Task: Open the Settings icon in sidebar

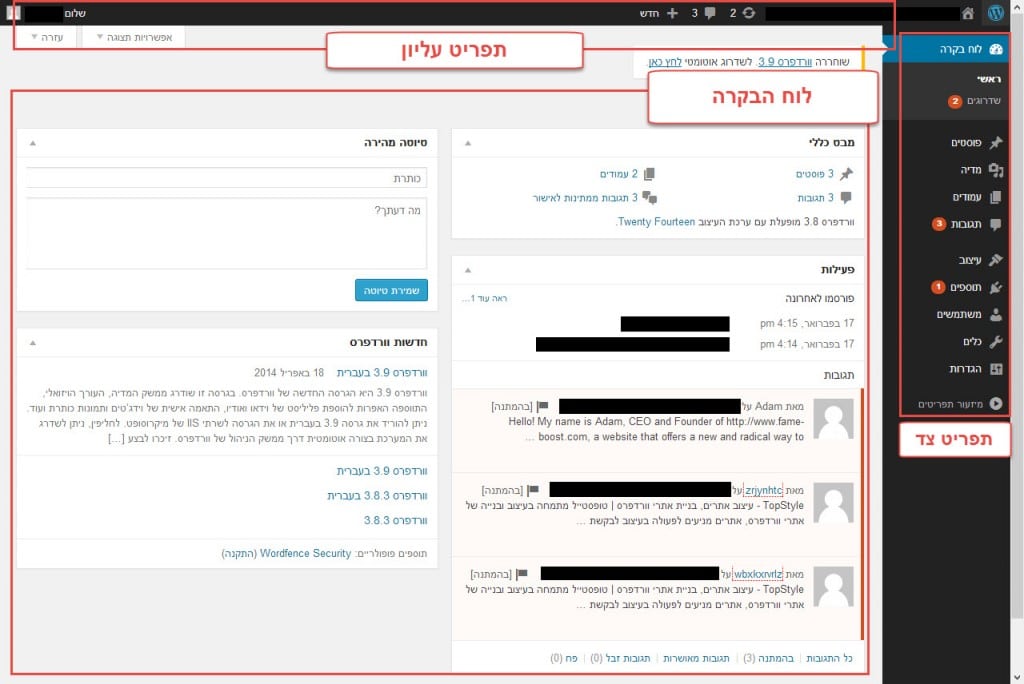Action: pos(996,369)
